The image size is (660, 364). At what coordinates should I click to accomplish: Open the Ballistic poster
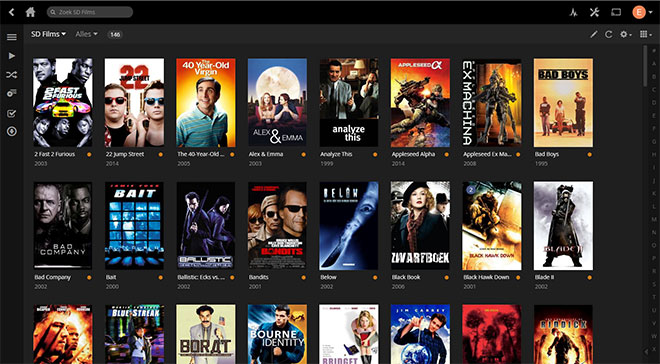pyautogui.click(x=206, y=226)
